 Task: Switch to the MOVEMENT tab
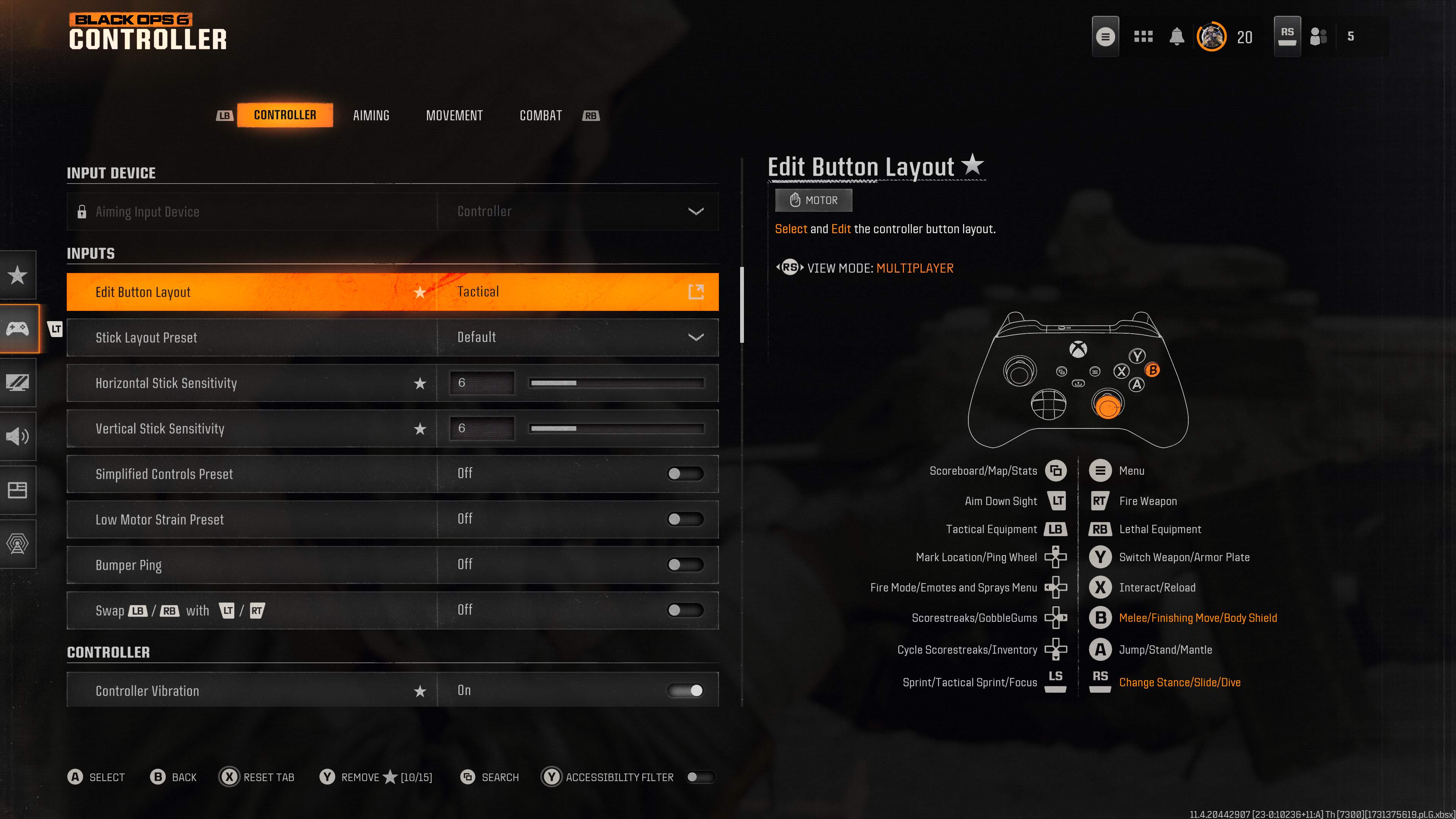pyautogui.click(x=454, y=115)
